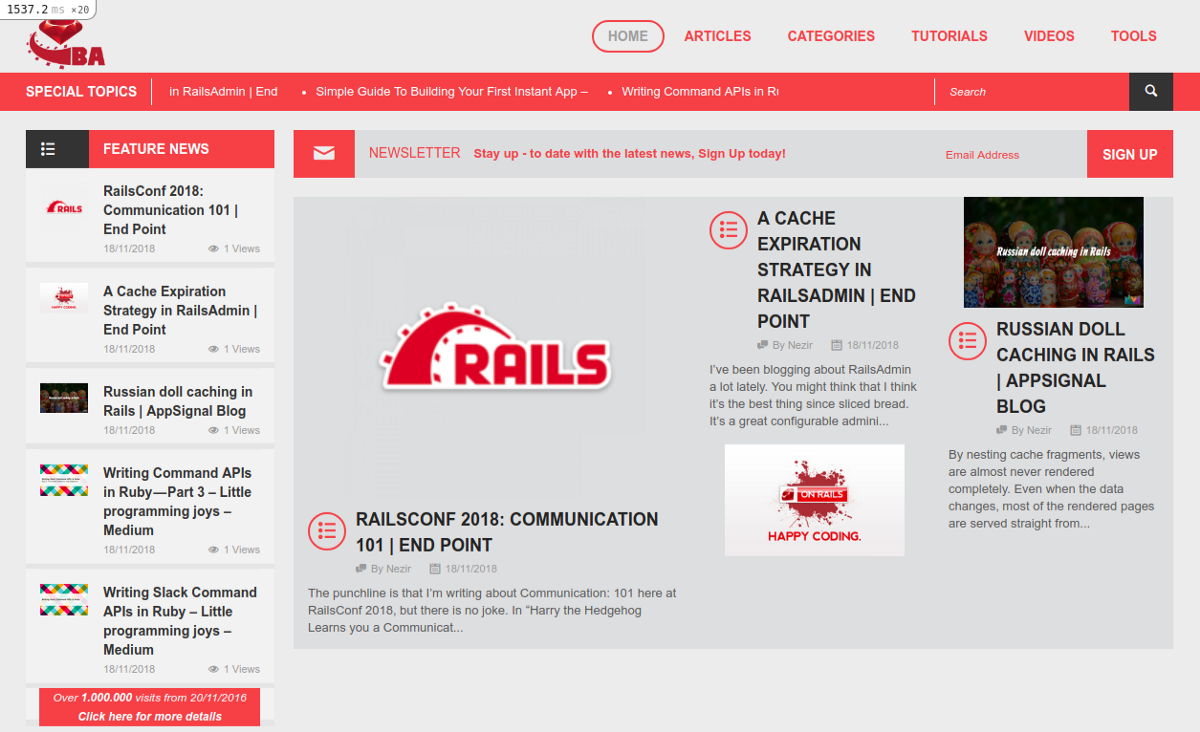
Task: Click thumbnail of Cache Expiration Strategy sidebar item
Action: tap(64, 298)
